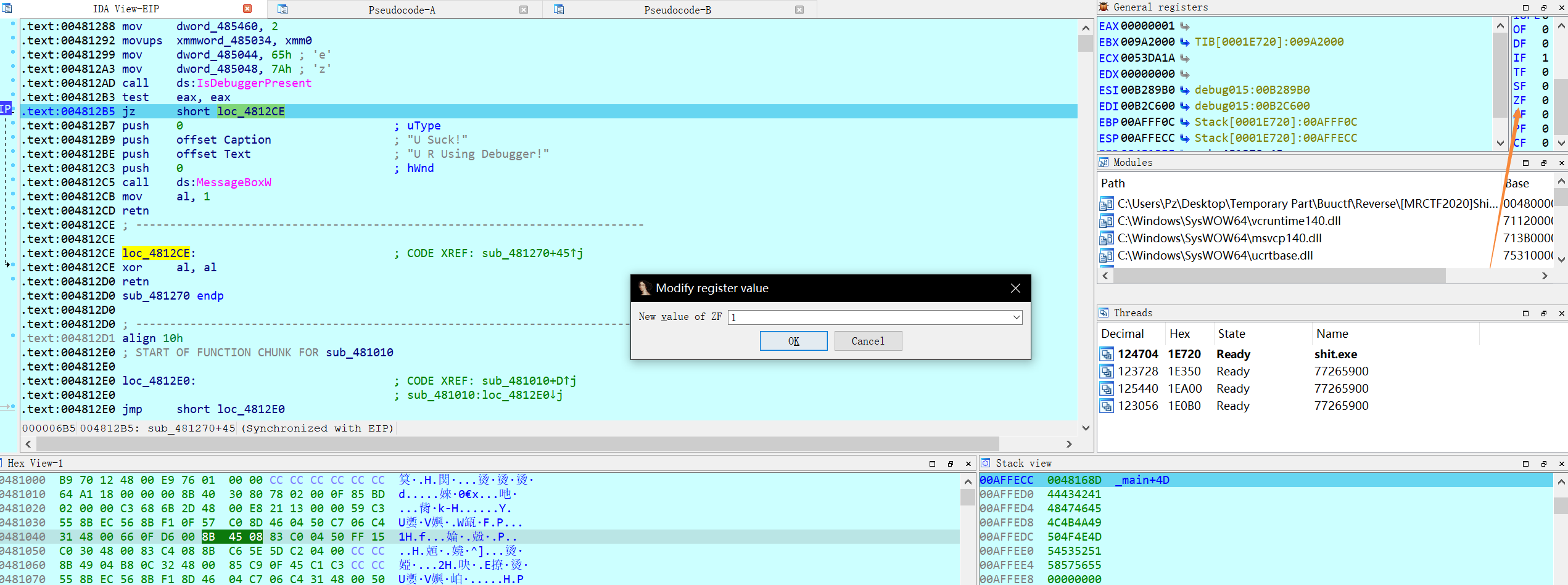Screen dimensions: 1568x585
Task: Close the Pseudocode-A tab
Action: pyautogui.click(x=524, y=9)
